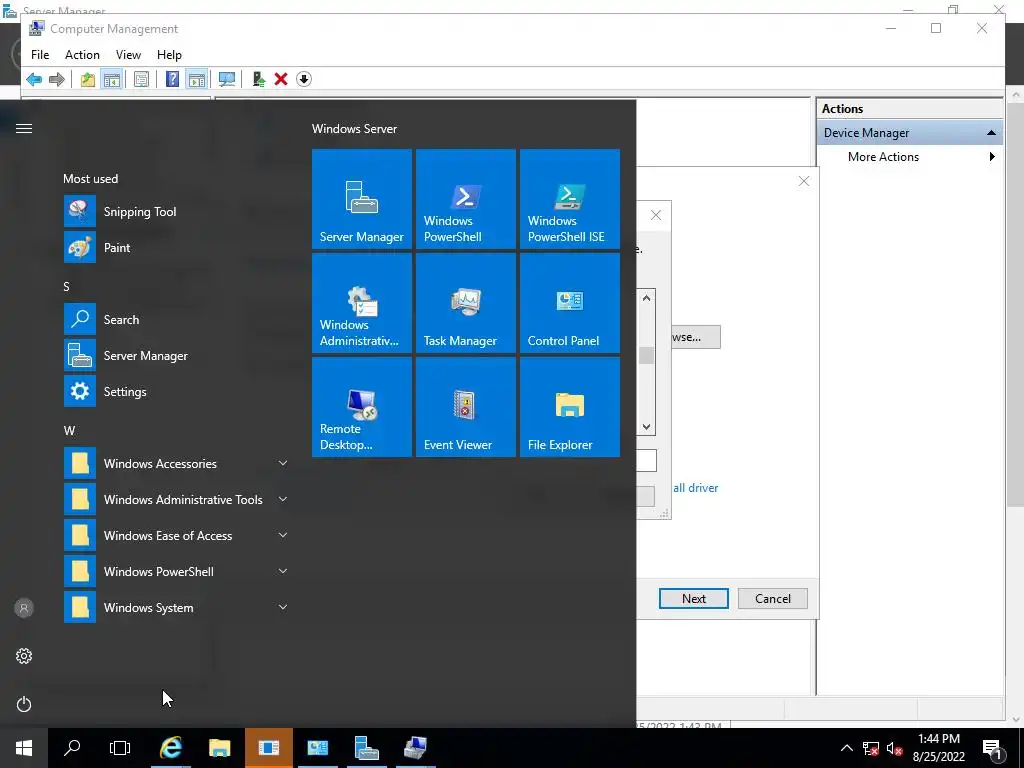Open Internet Explorer from the taskbar
This screenshot has width=1024, height=768.
tap(170, 748)
